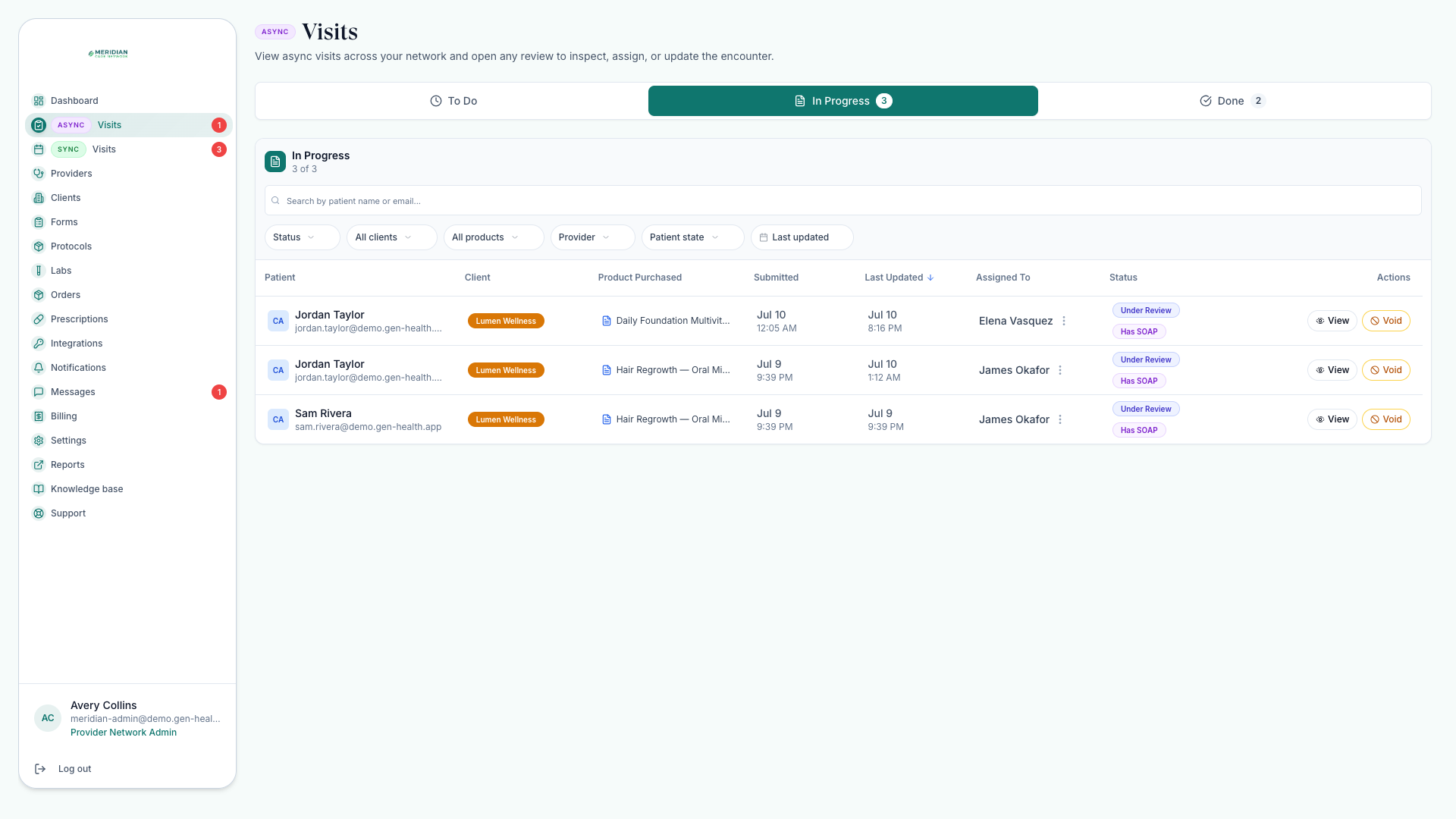Click the Notifications bell icon
The image size is (1456, 819).
39,368
